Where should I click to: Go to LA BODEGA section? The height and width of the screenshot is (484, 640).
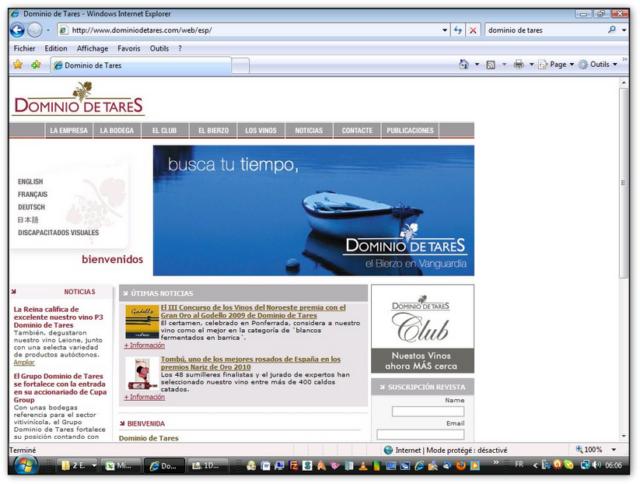click(x=117, y=131)
